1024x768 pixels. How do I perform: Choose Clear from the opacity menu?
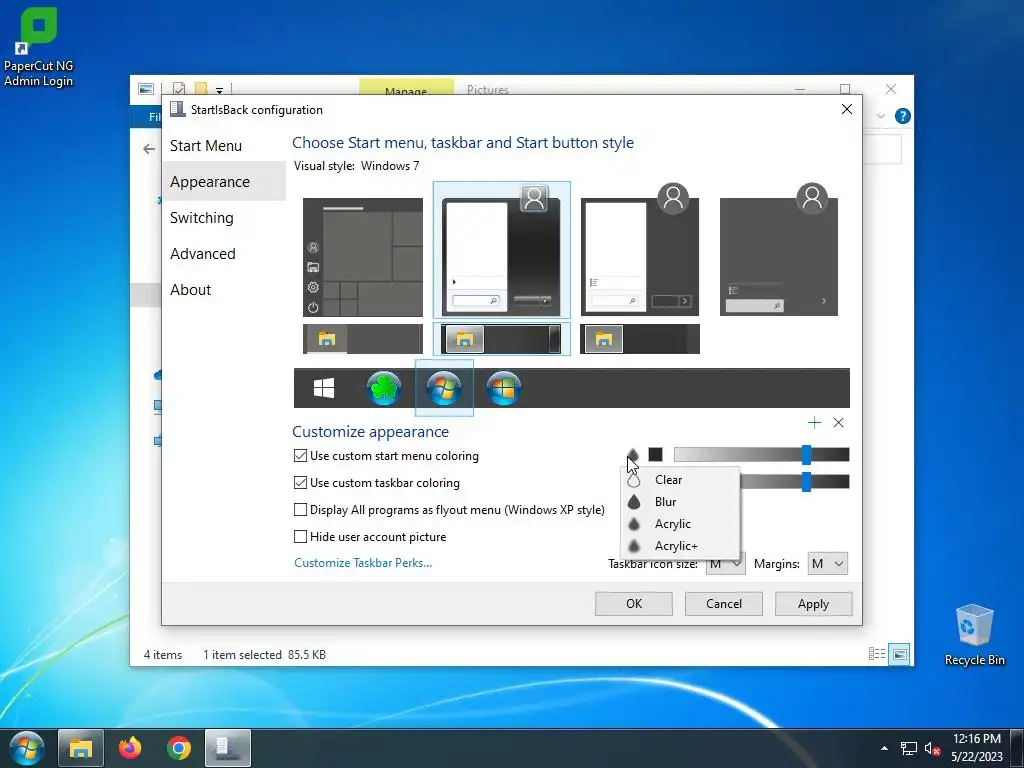pos(680,480)
